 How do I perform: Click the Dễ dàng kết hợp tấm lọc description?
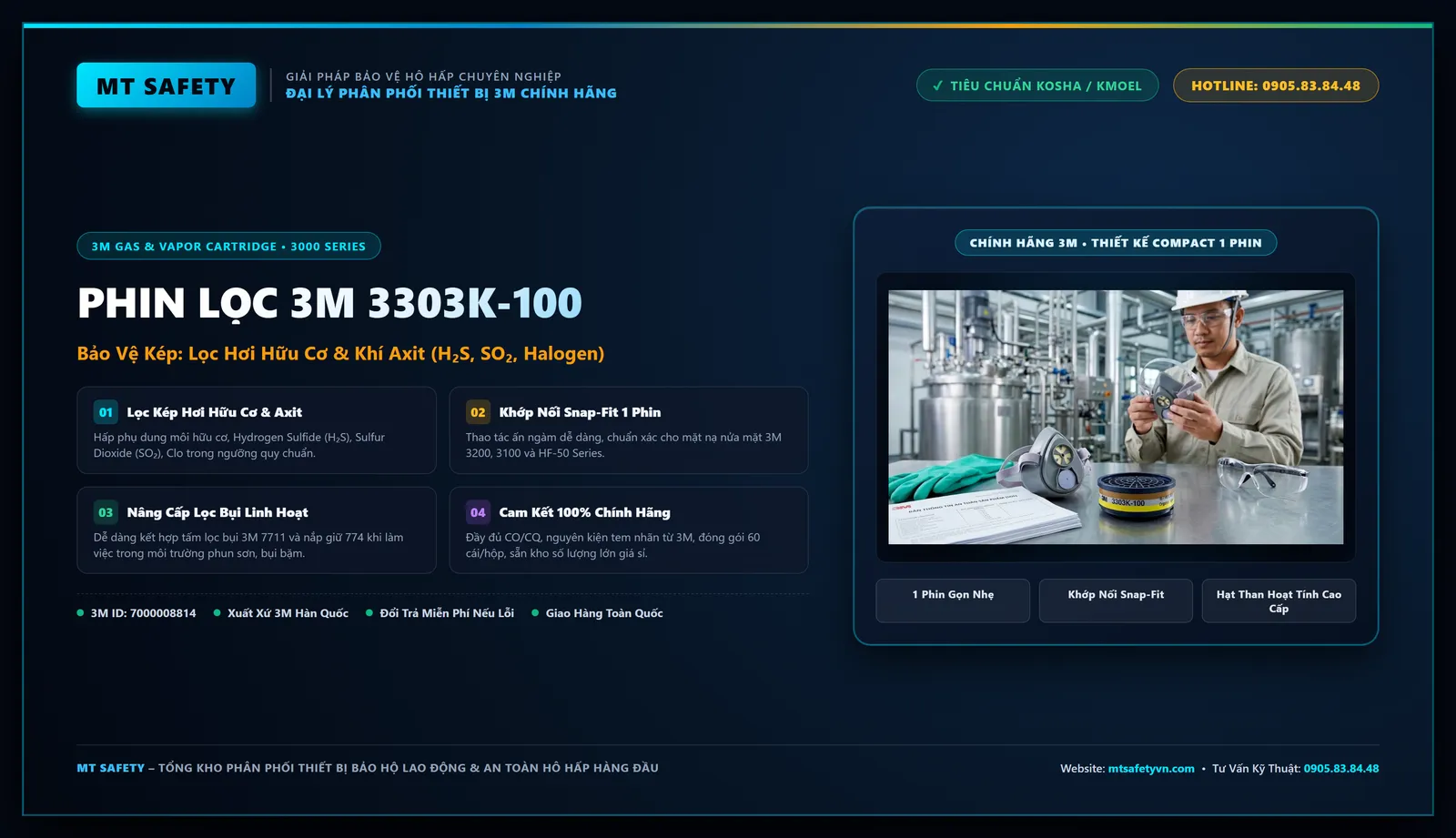[x=248, y=545]
